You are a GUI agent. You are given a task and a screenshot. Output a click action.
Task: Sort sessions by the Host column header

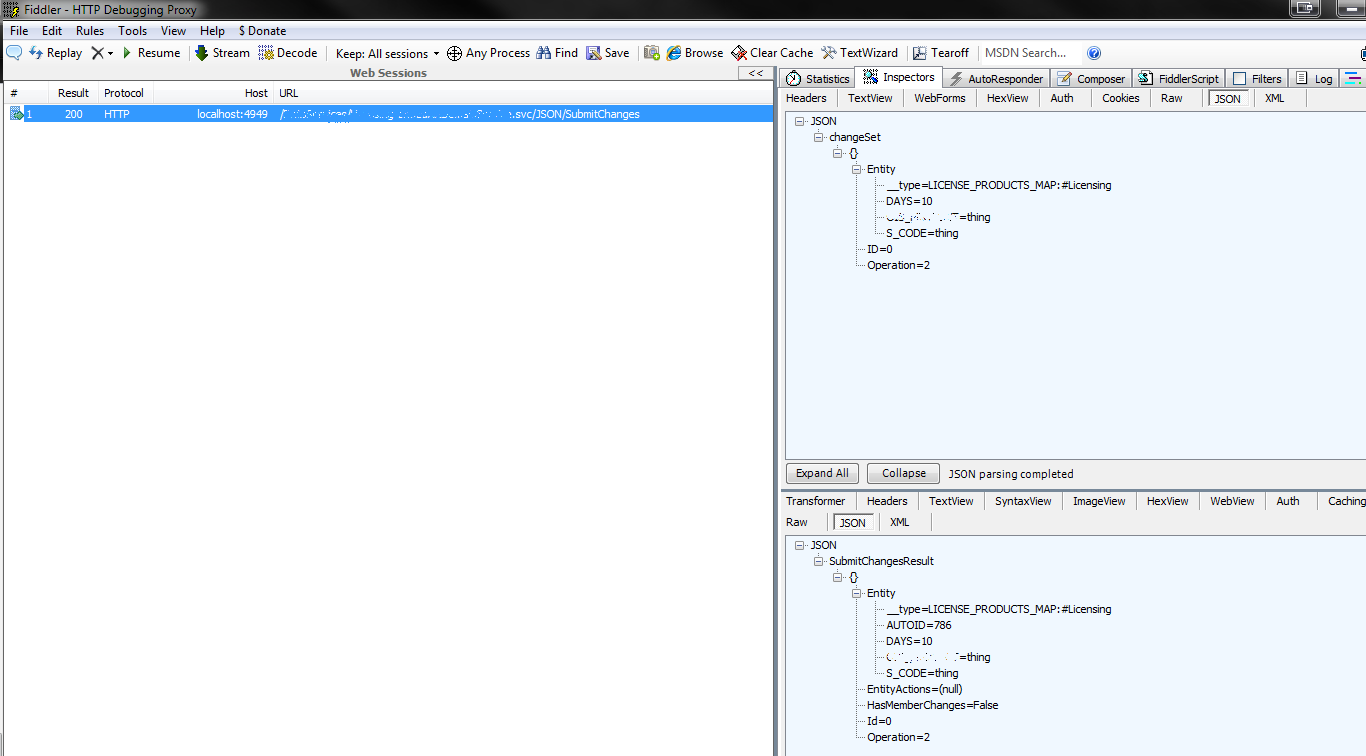(213, 93)
